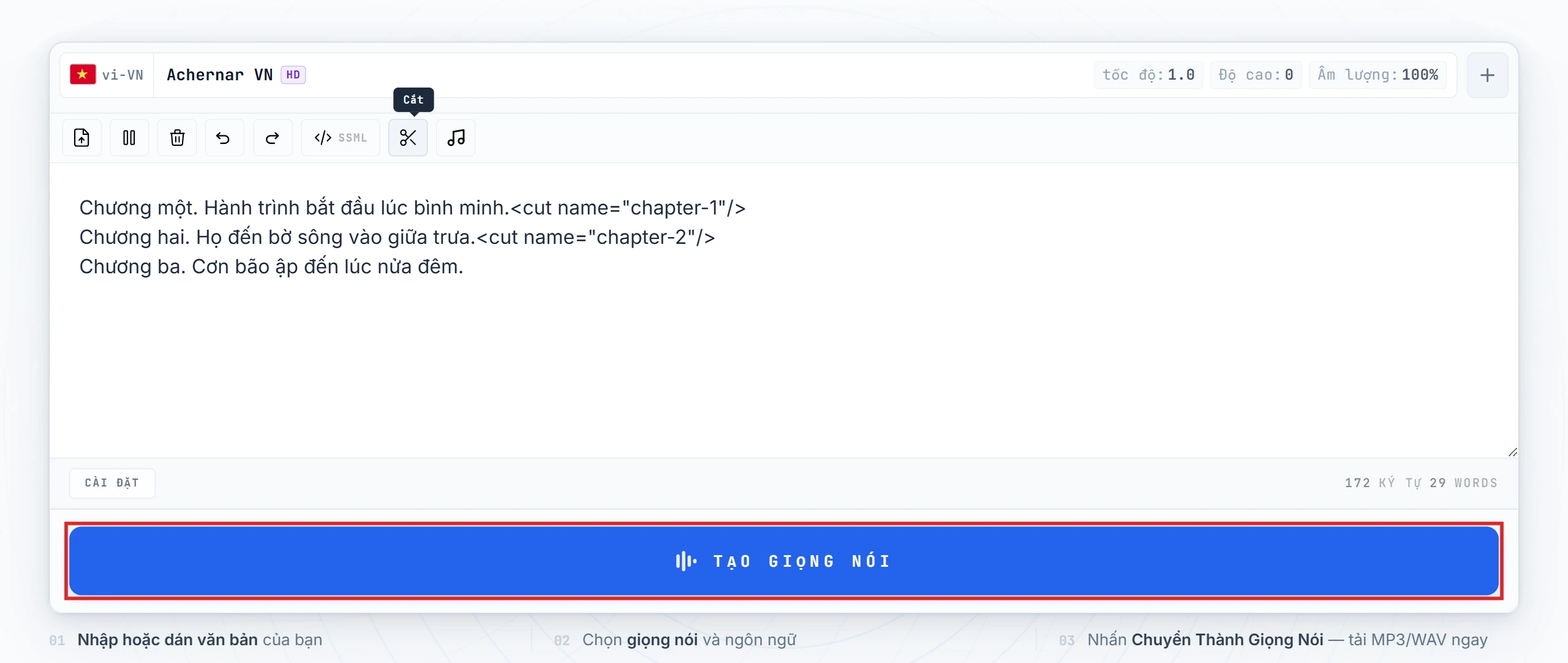This screenshot has height=663, width=1568.
Task: Open the Âm lượng volume control
Action: [x=1378, y=74]
